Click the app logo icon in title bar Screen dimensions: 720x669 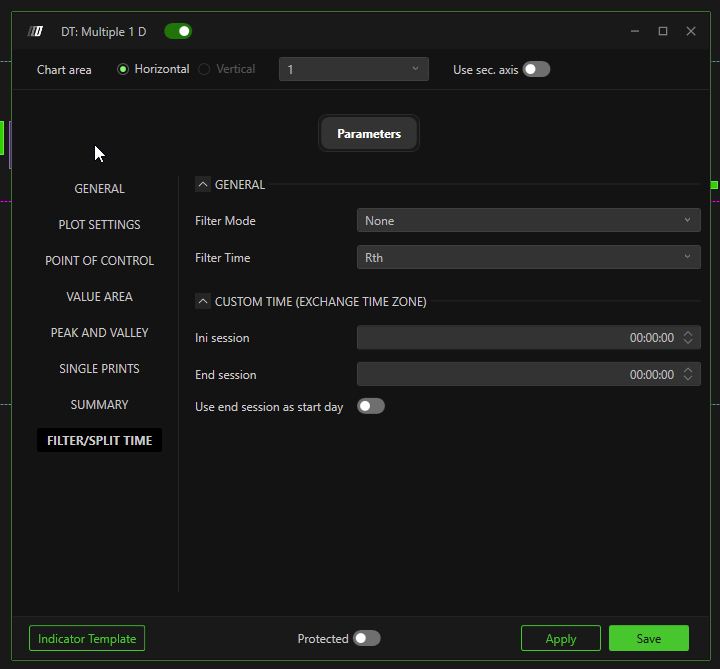point(36,32)
